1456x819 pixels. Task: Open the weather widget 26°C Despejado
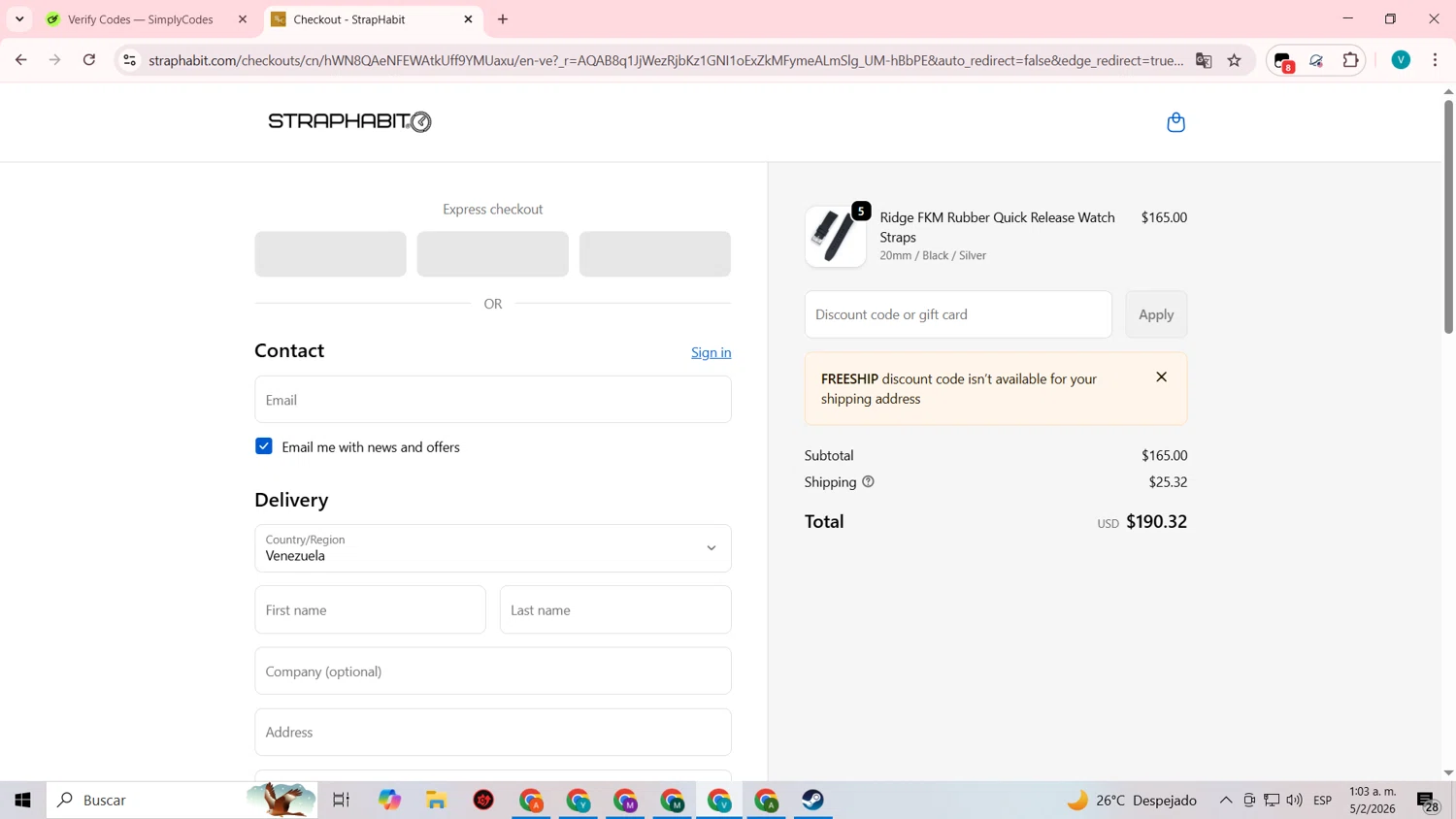(1132, 801)
